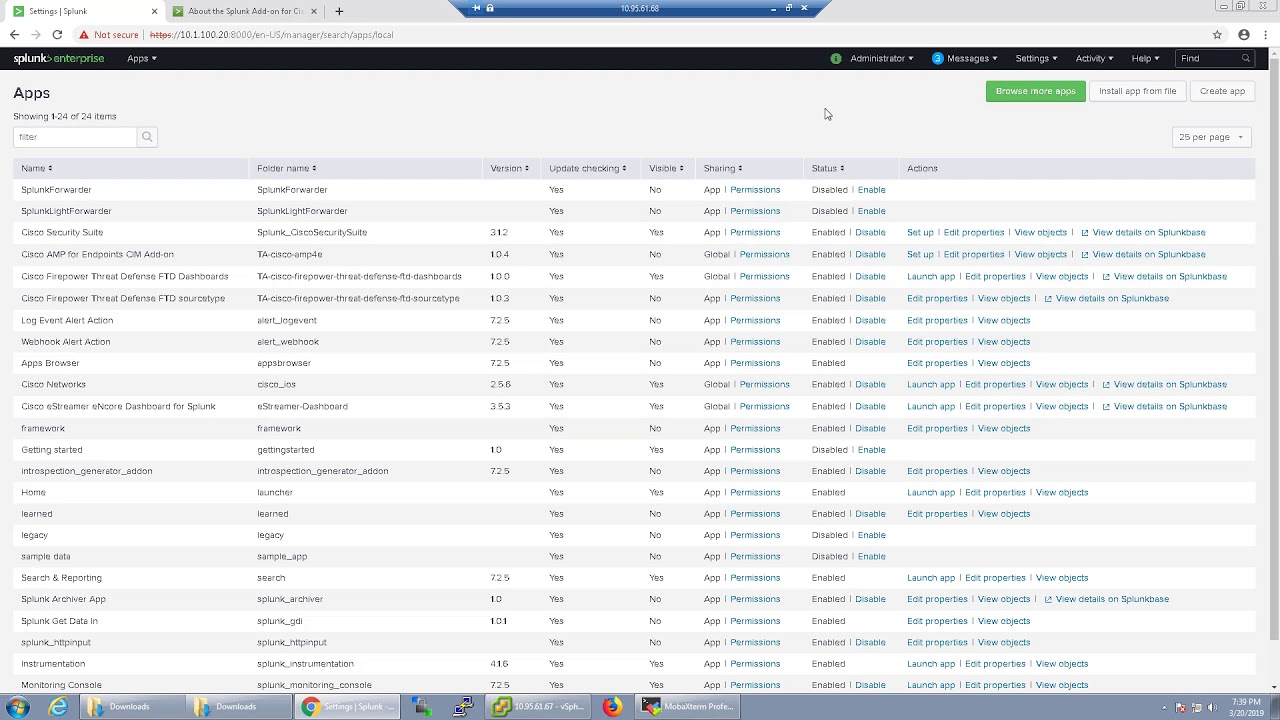Sort by Version column
The width and height of the screenshot is (1280, 720).
pyautogui.click(x=509, y=168)
